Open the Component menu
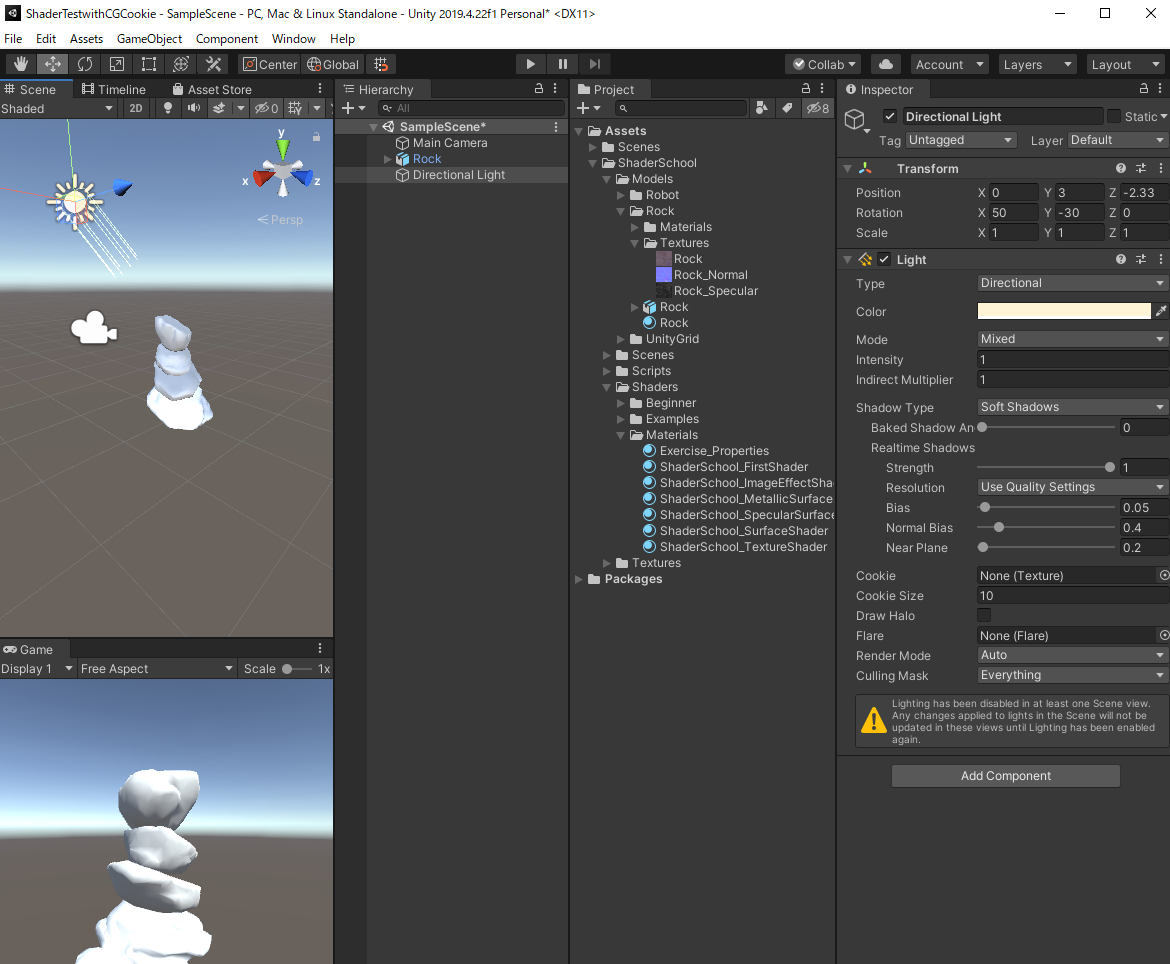 point(227,39)
